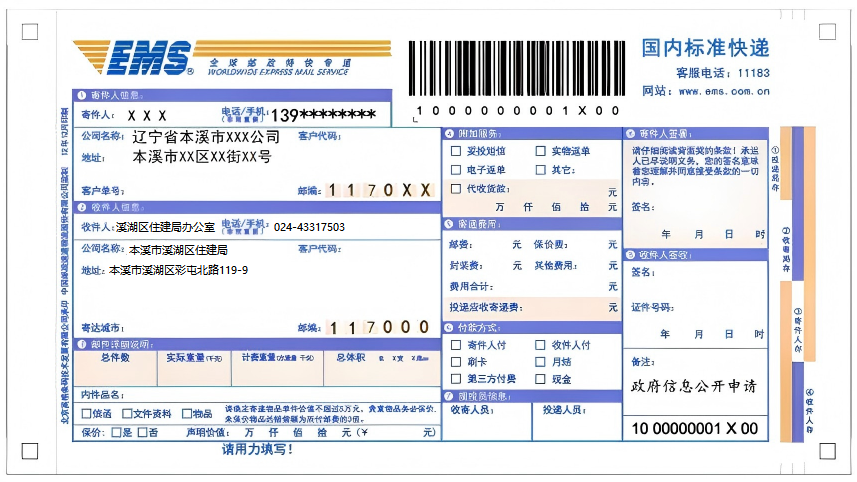Image resolution: width=857 pixels, height=482 pixels.
Task: Click the section 9 收件人签收 header
Action: click(695, 255)
